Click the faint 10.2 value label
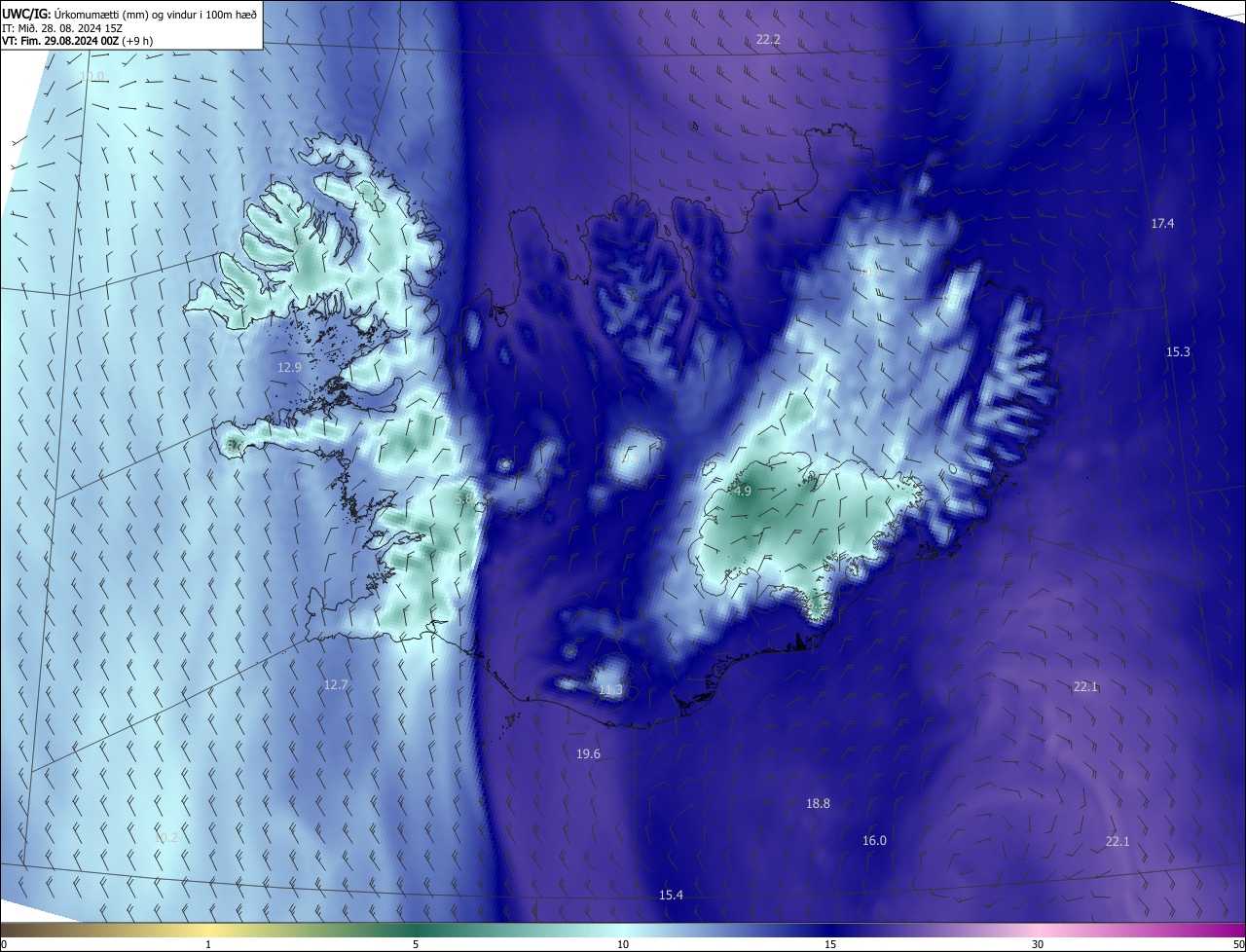 pos(166,837)
